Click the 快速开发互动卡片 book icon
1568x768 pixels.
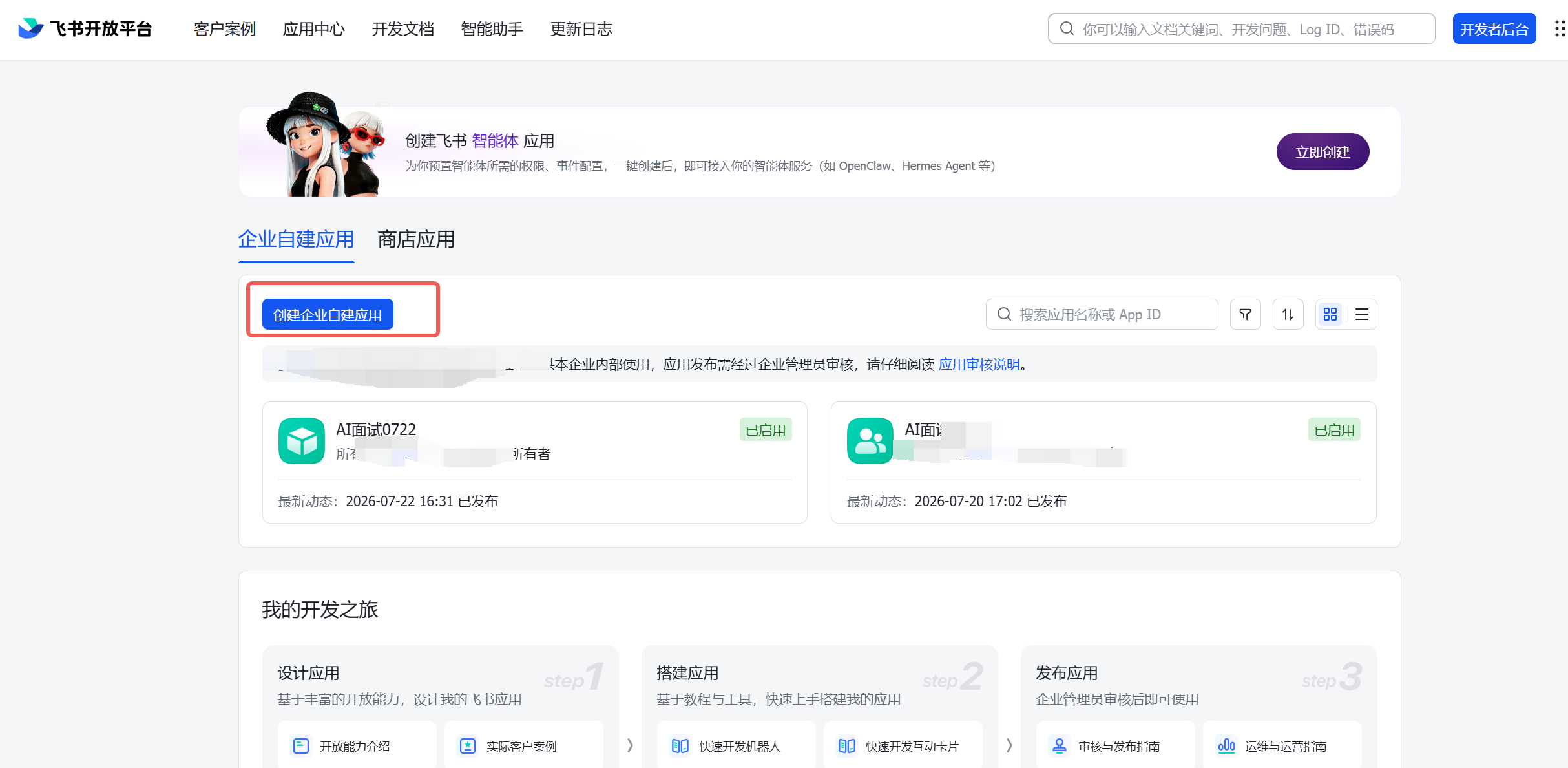(x=847, y=746)
